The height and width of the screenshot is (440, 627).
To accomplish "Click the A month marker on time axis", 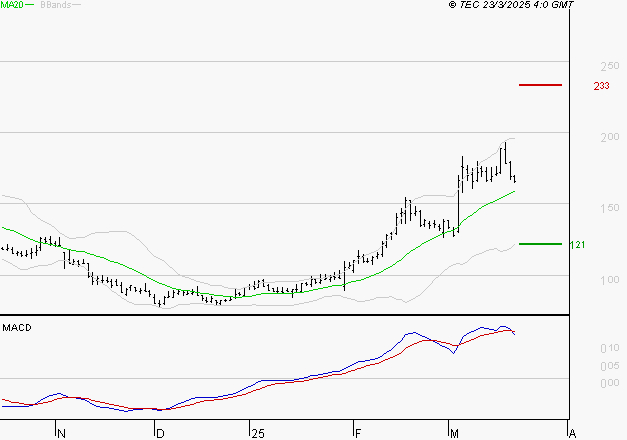I will 572,434.
